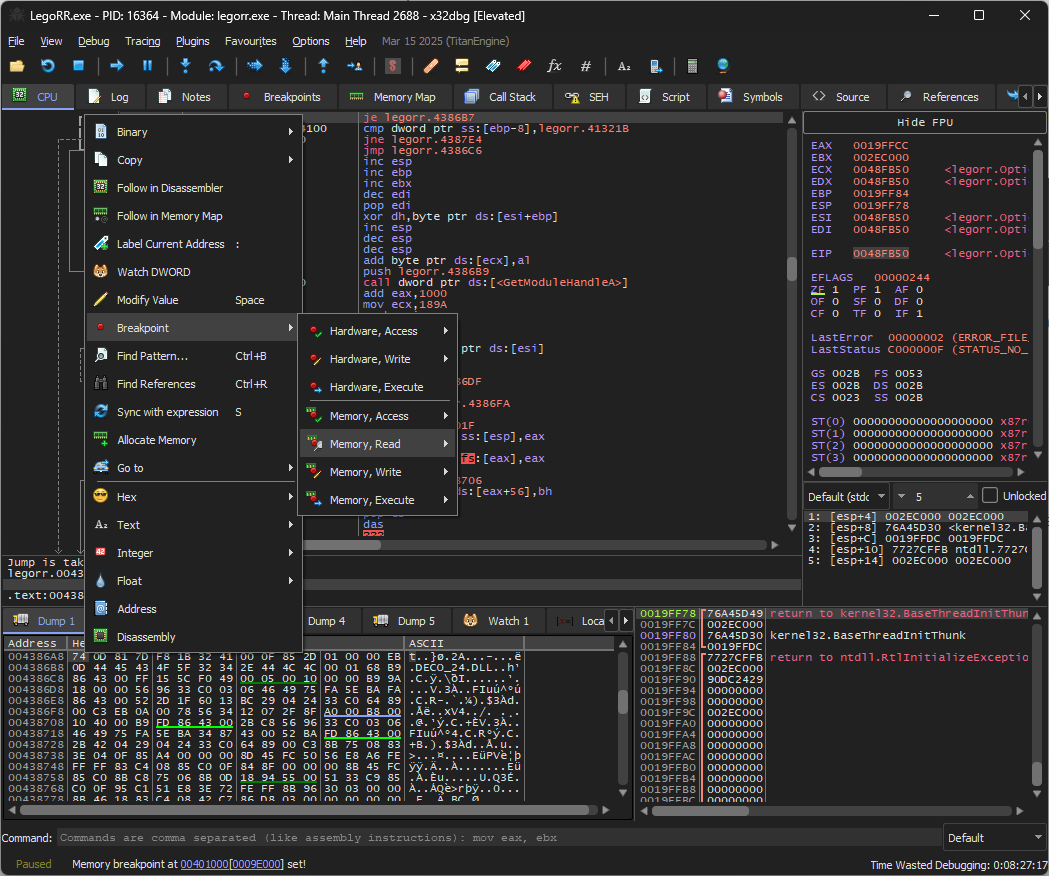Click the dump pane horizontal scrollbar
This screenshot has height=876, width=1049.
pyautogui.click(x=305, y=810)
